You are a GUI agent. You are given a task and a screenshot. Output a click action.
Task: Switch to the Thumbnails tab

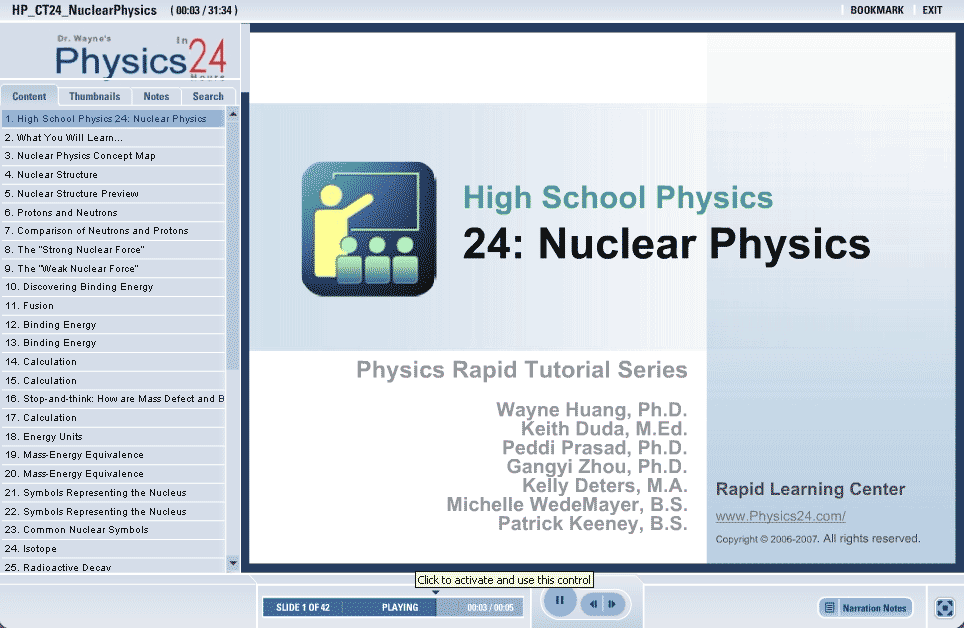pyautogui.click(x=94, y=97)
